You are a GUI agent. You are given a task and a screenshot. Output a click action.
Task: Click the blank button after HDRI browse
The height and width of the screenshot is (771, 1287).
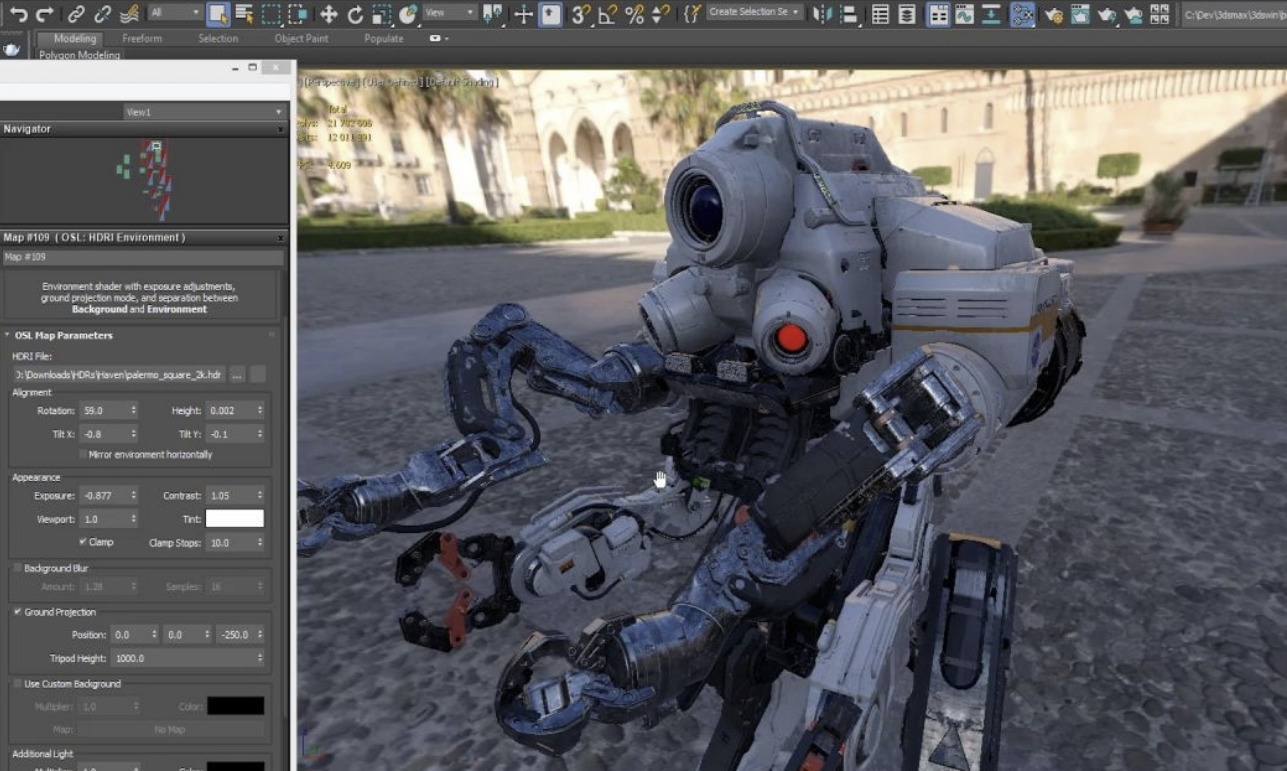tap(258, 374)
